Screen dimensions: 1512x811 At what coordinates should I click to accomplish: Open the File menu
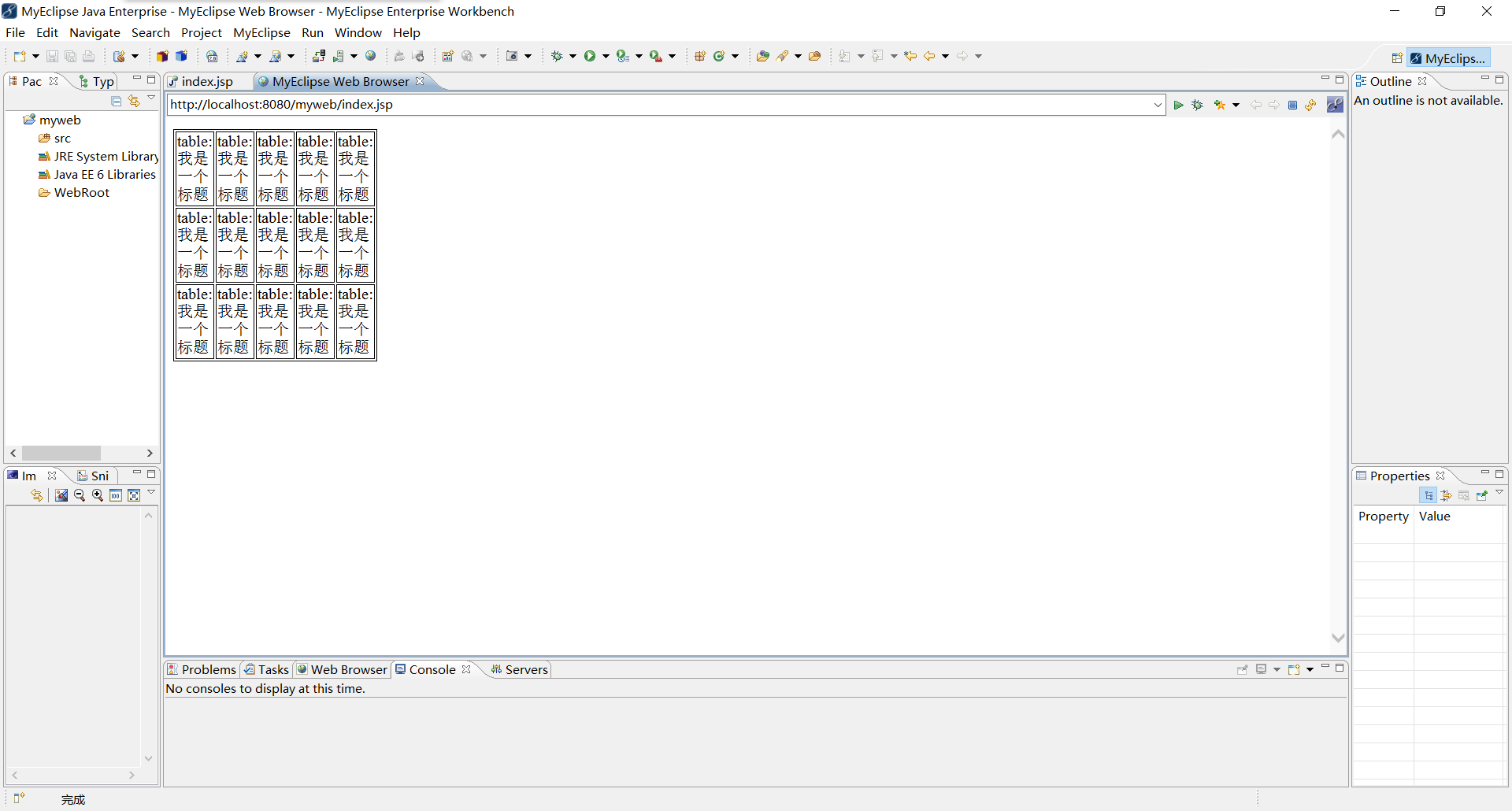[15, 32]
